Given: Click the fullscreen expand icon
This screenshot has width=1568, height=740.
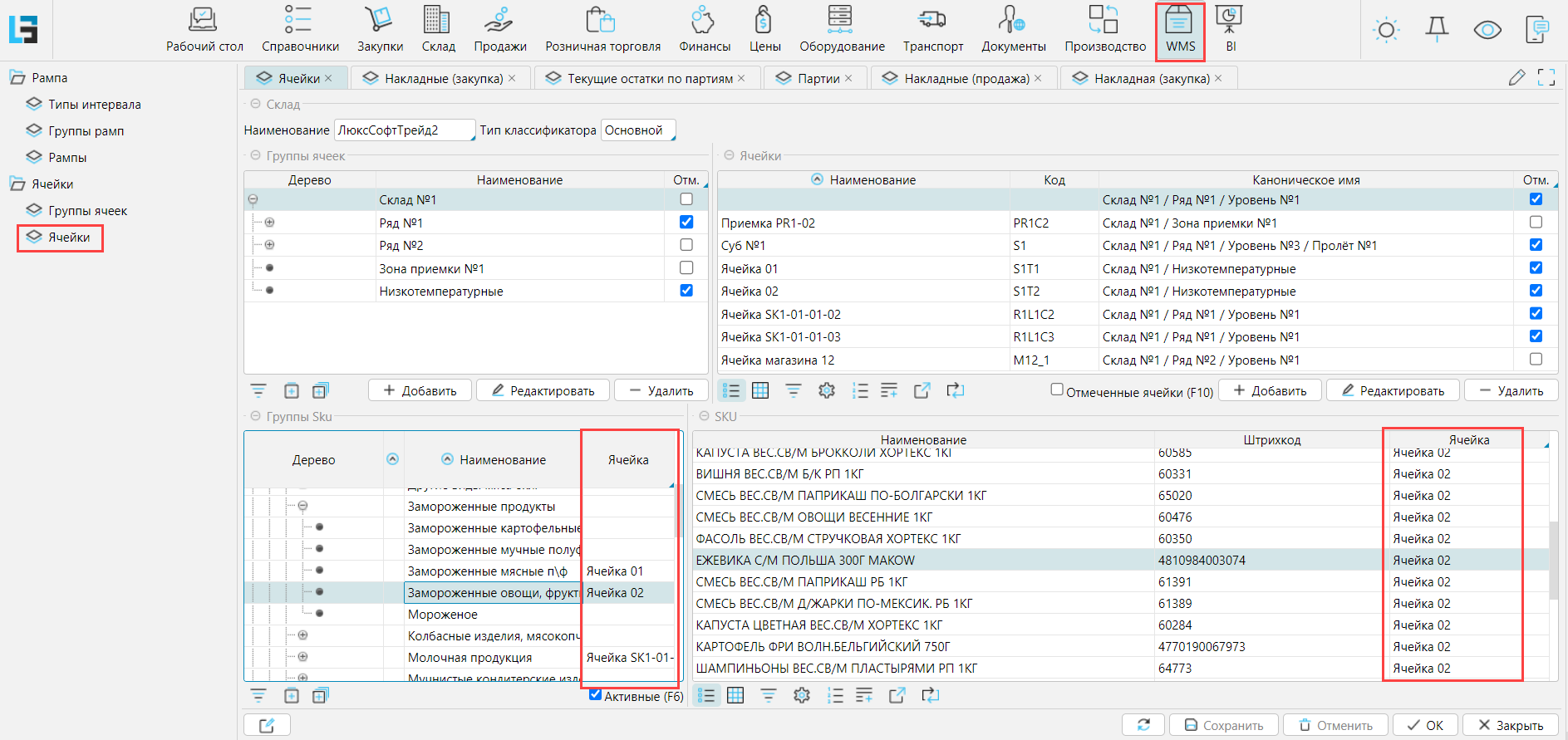Looking at the screenshot, I should point(1546,78).
